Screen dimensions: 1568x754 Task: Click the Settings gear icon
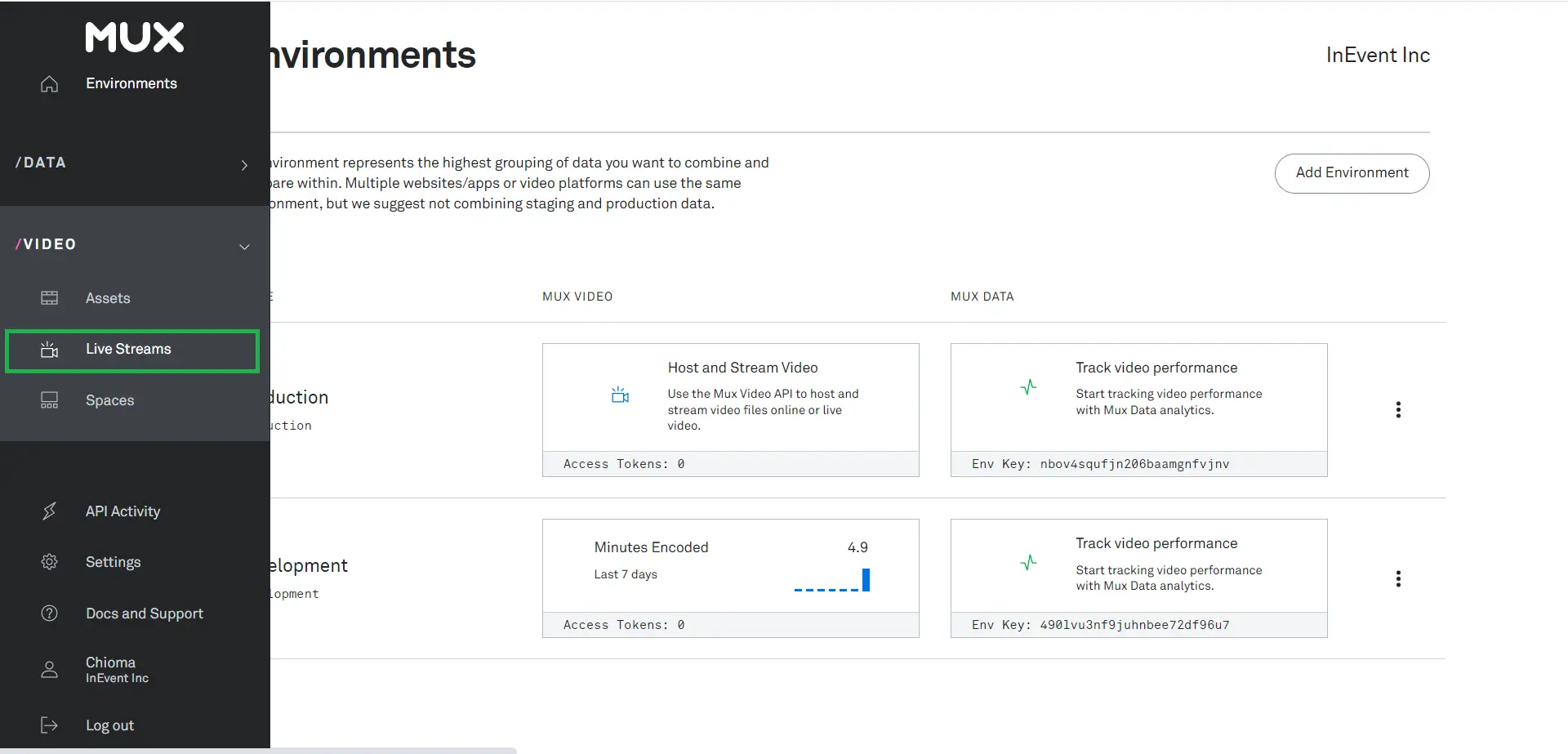pyautogui.click(x=49, y=562)
